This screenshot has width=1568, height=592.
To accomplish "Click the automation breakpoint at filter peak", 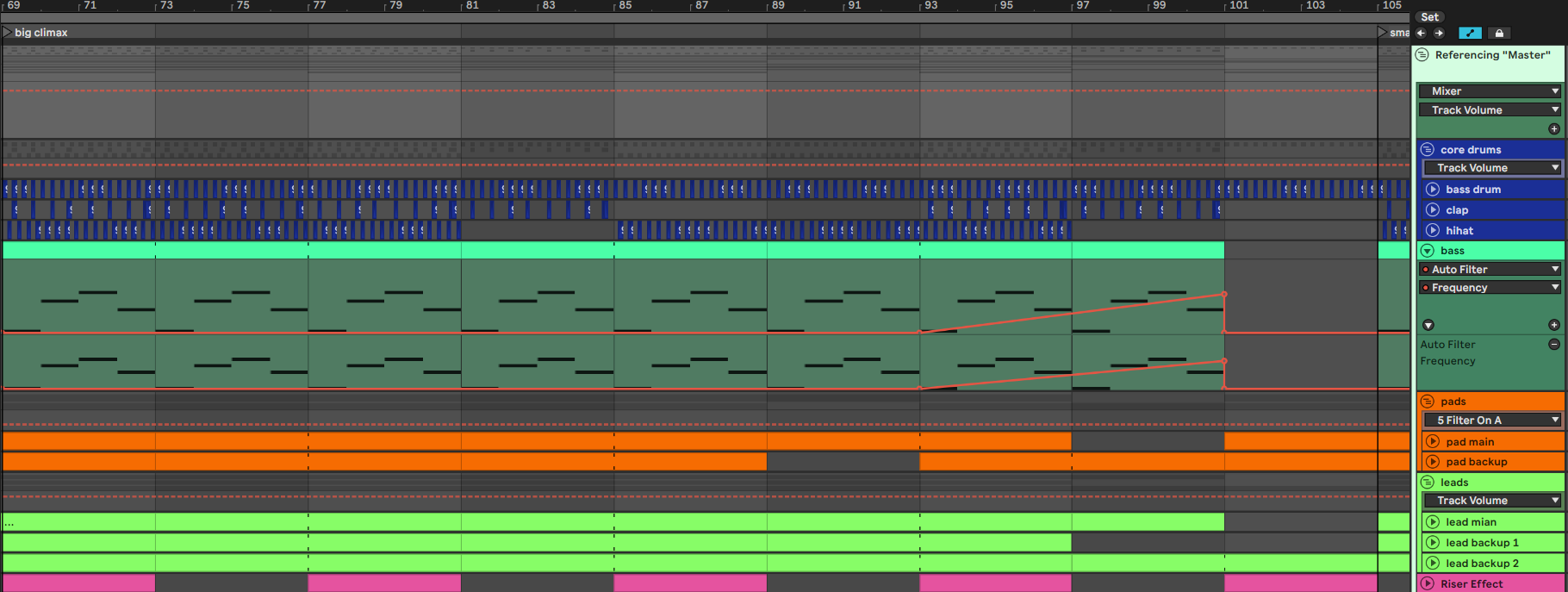I will coord(1224,295).
